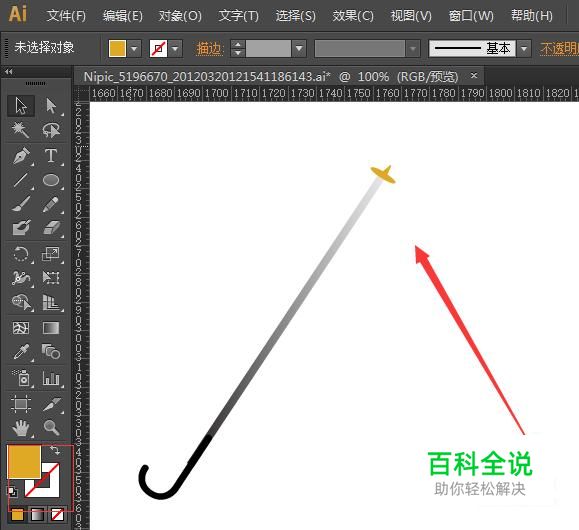Select the Mesh tool
This screenshot has width=579, height=530.
(21, 328)
